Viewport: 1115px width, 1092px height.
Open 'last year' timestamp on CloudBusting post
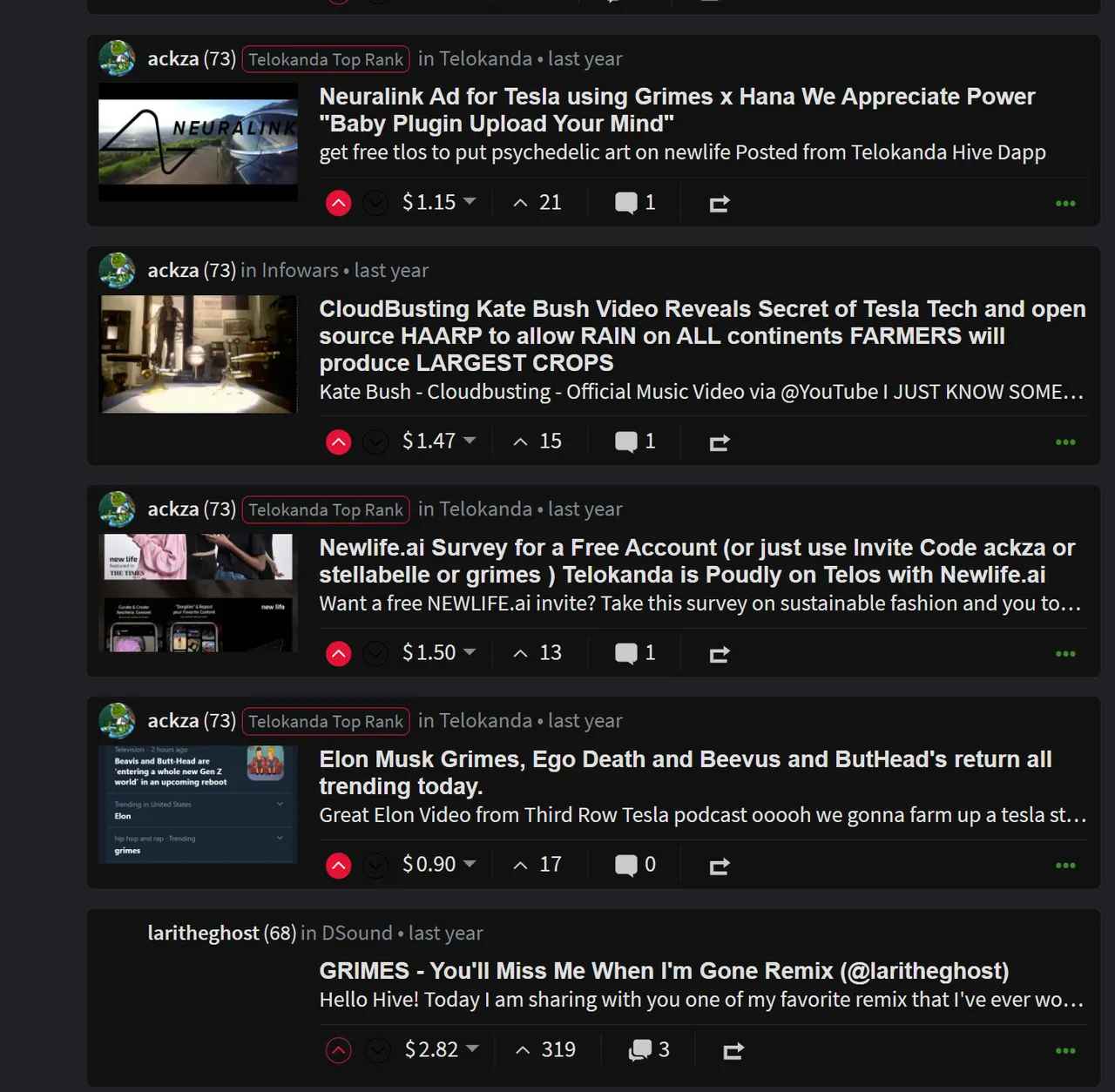(x=391, y=270)
